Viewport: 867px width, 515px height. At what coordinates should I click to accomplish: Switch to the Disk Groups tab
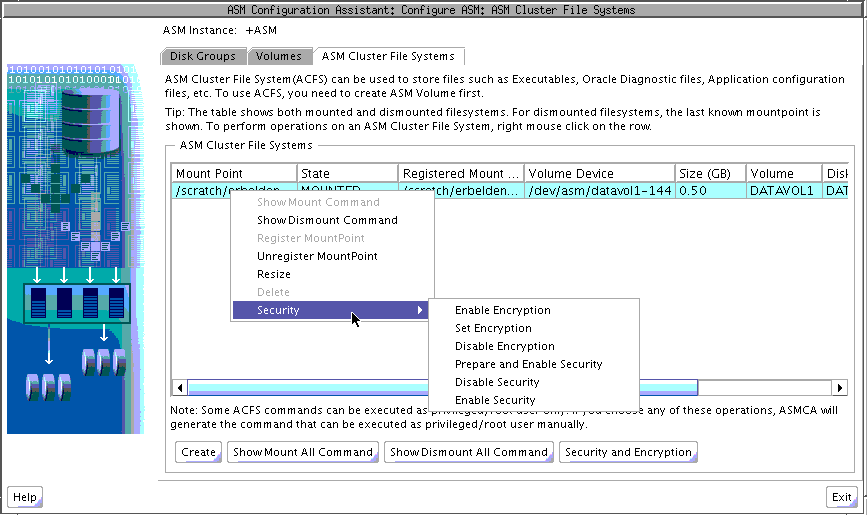pyautogui.click(x=202, y=56)
